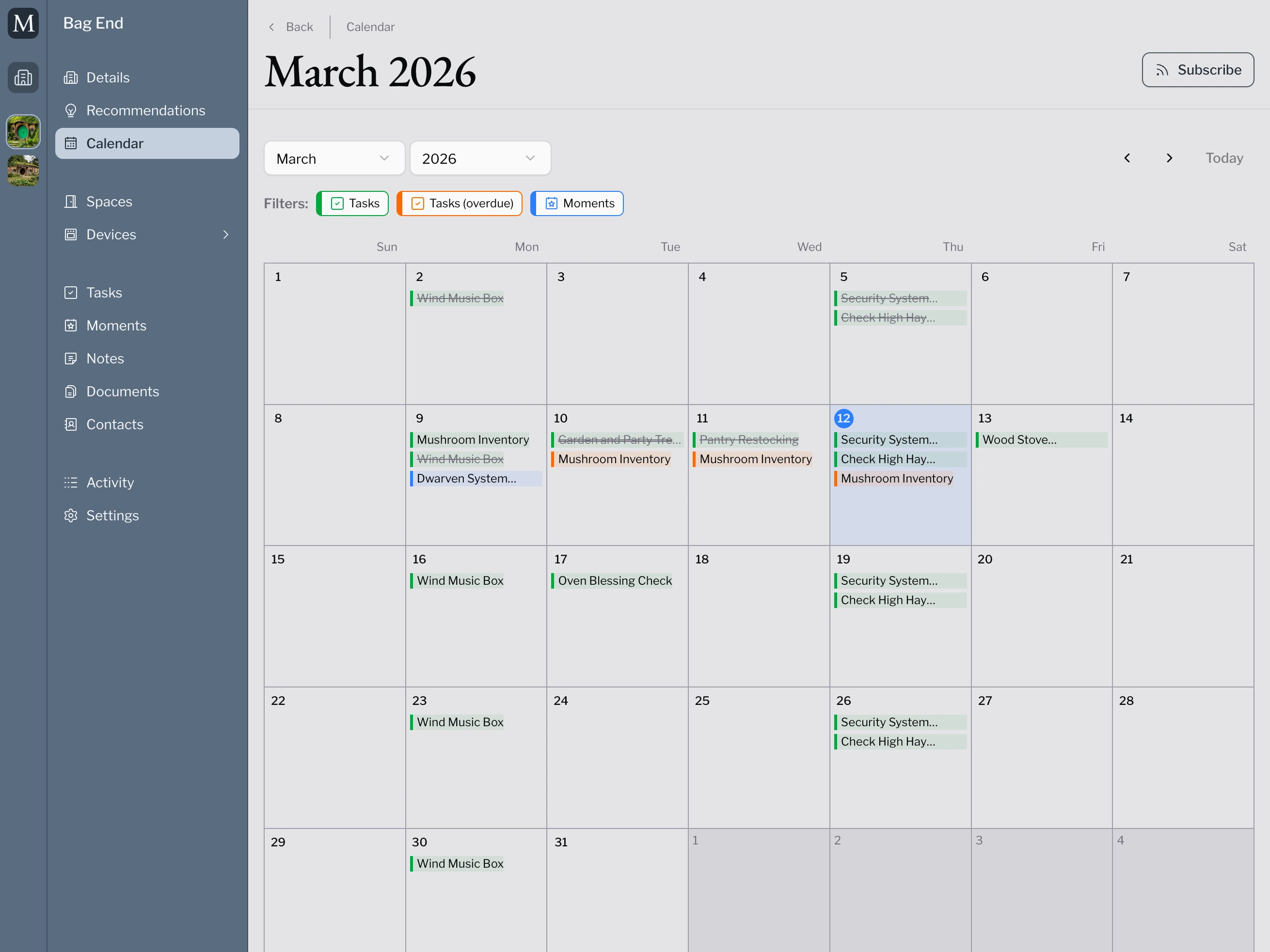Open the properties building icon in left rail
The image size is (1270, 952).
coord(23,78)
